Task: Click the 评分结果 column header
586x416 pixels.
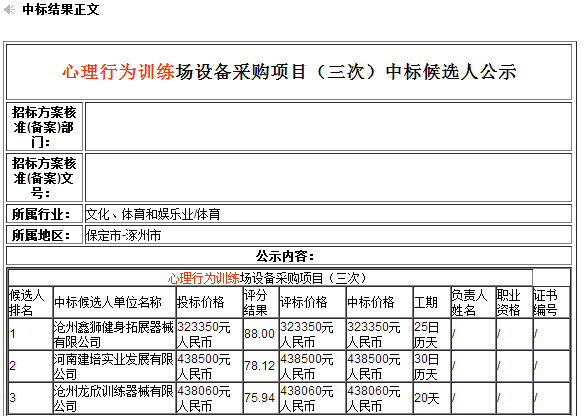Action: click(260, 302)
